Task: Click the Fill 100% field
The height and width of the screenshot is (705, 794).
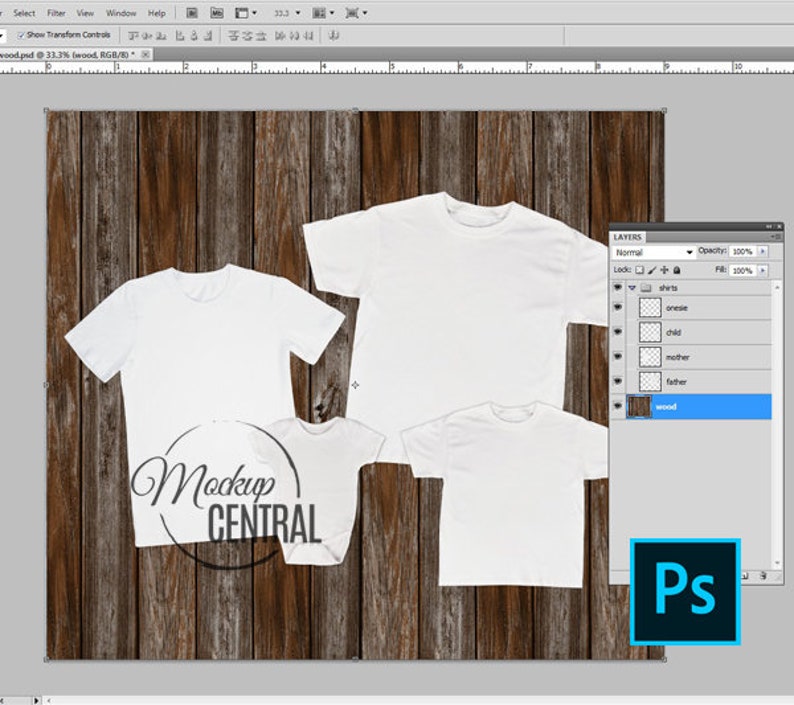Action: (743, 270)
